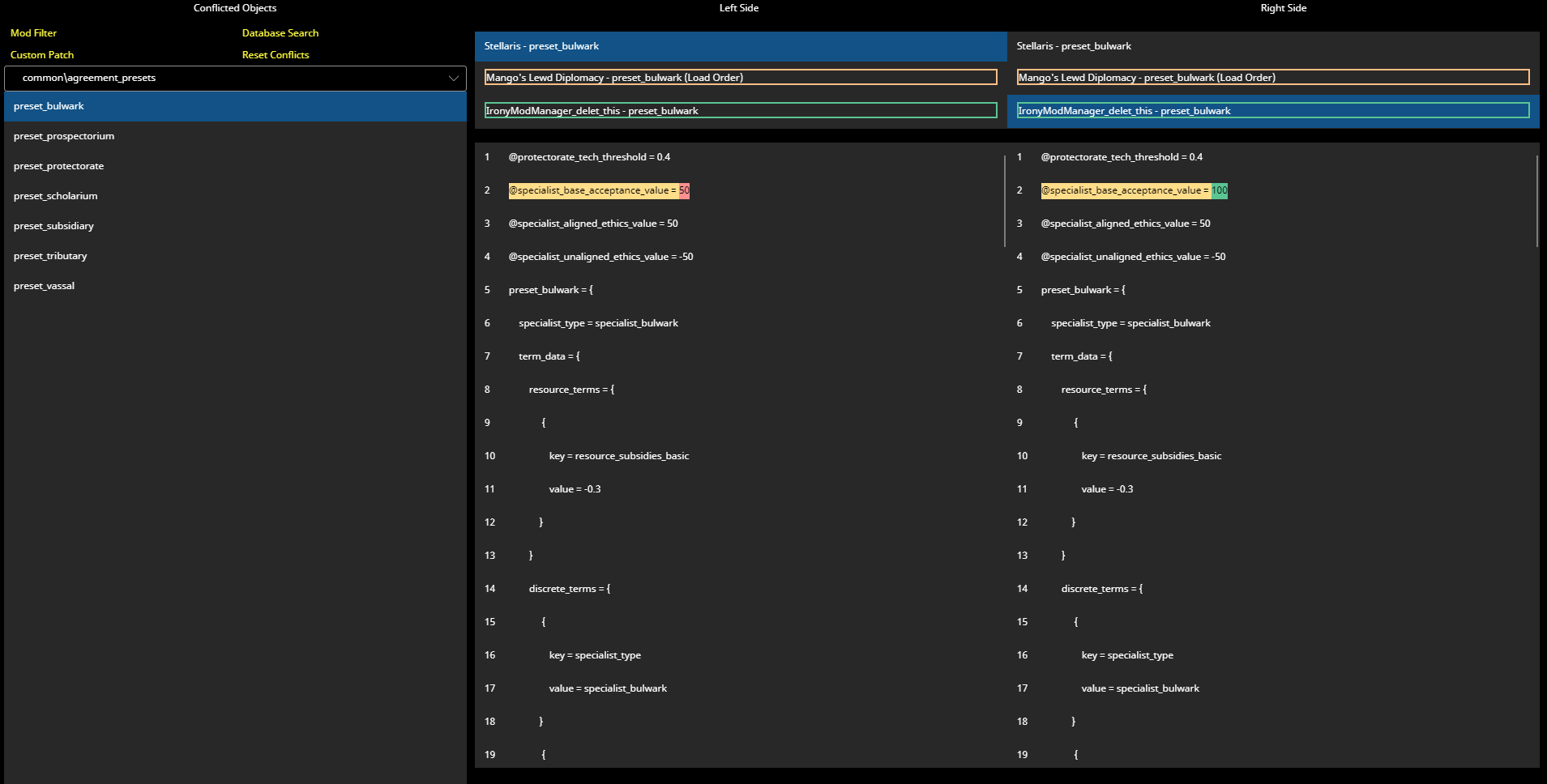The width and height of the screenshot is (1547, 784).
Task: Open the Mod Filter option
Action: [x=33, y=33]
